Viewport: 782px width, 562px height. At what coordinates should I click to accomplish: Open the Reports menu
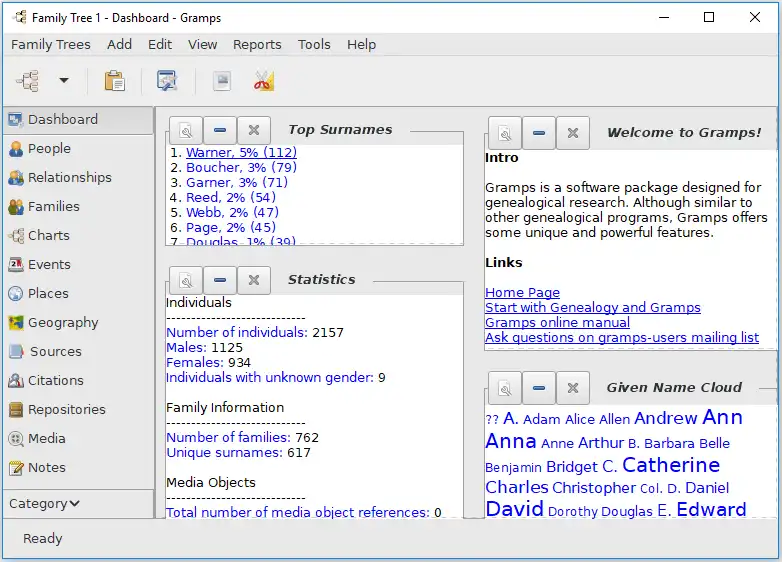[x=257, y=44]
